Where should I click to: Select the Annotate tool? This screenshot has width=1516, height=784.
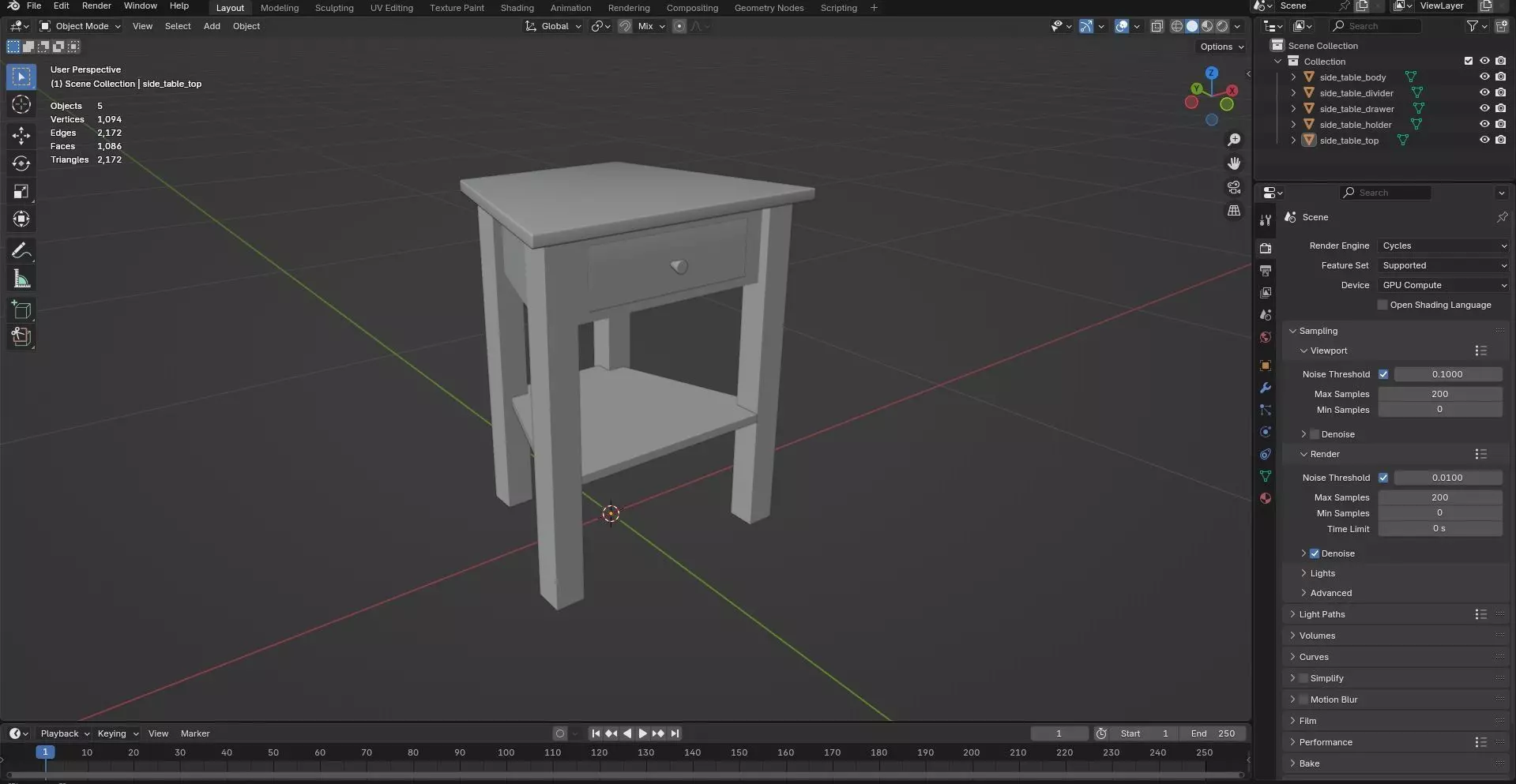pos(21,251)
